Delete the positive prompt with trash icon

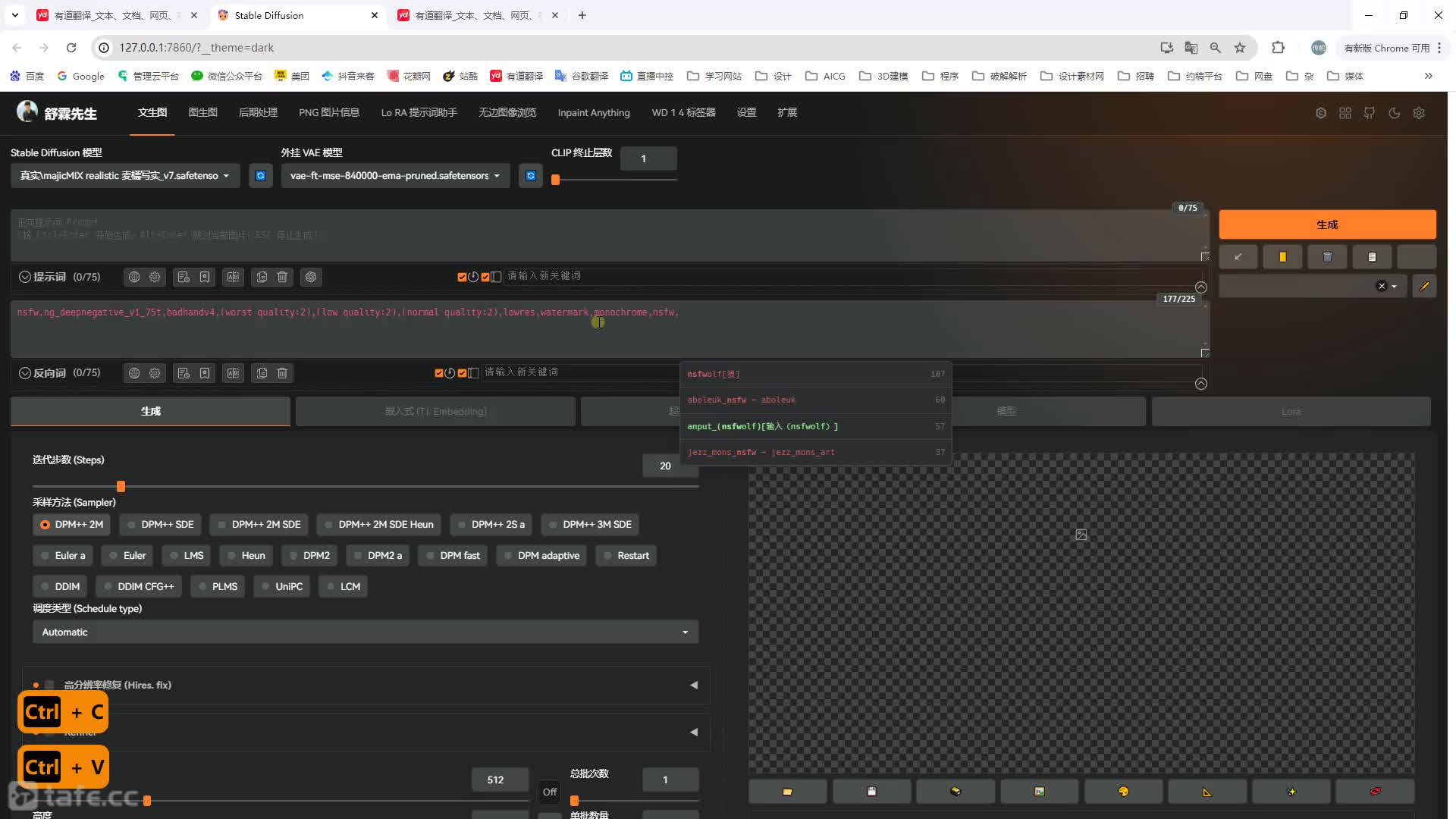tap(282, 278)
